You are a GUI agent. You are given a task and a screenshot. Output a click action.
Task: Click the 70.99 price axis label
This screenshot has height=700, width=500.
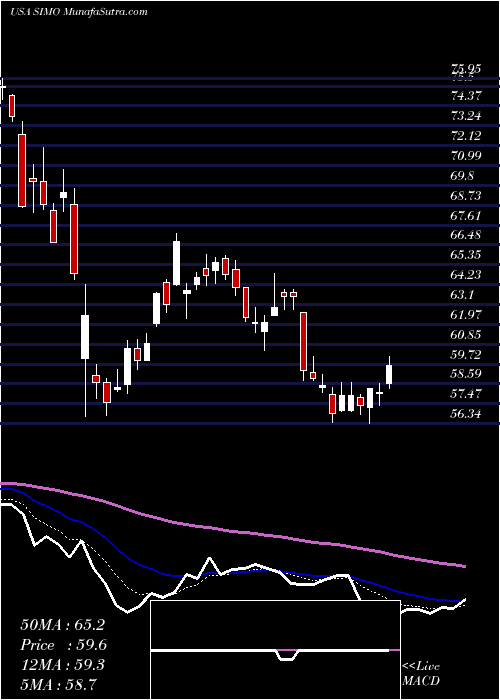tap(466, 155)
